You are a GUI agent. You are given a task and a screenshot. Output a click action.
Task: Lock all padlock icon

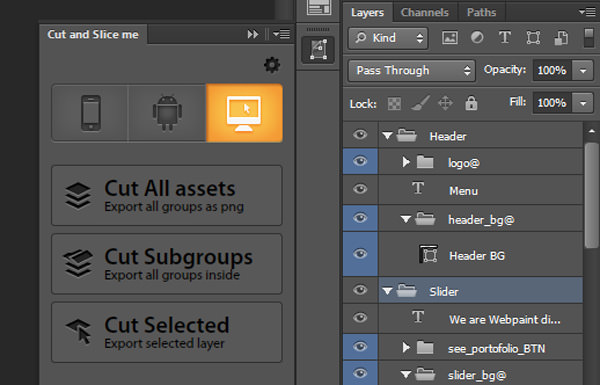click(471, 103)
